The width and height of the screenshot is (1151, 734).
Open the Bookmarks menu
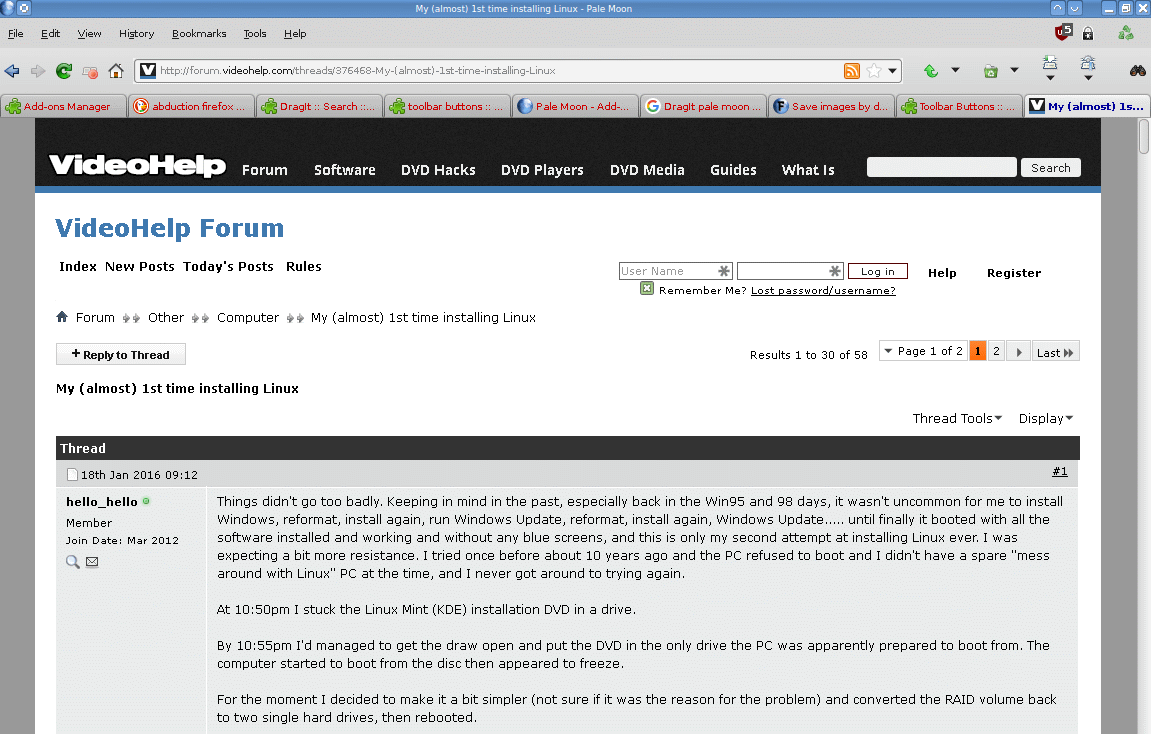point(199,34)
